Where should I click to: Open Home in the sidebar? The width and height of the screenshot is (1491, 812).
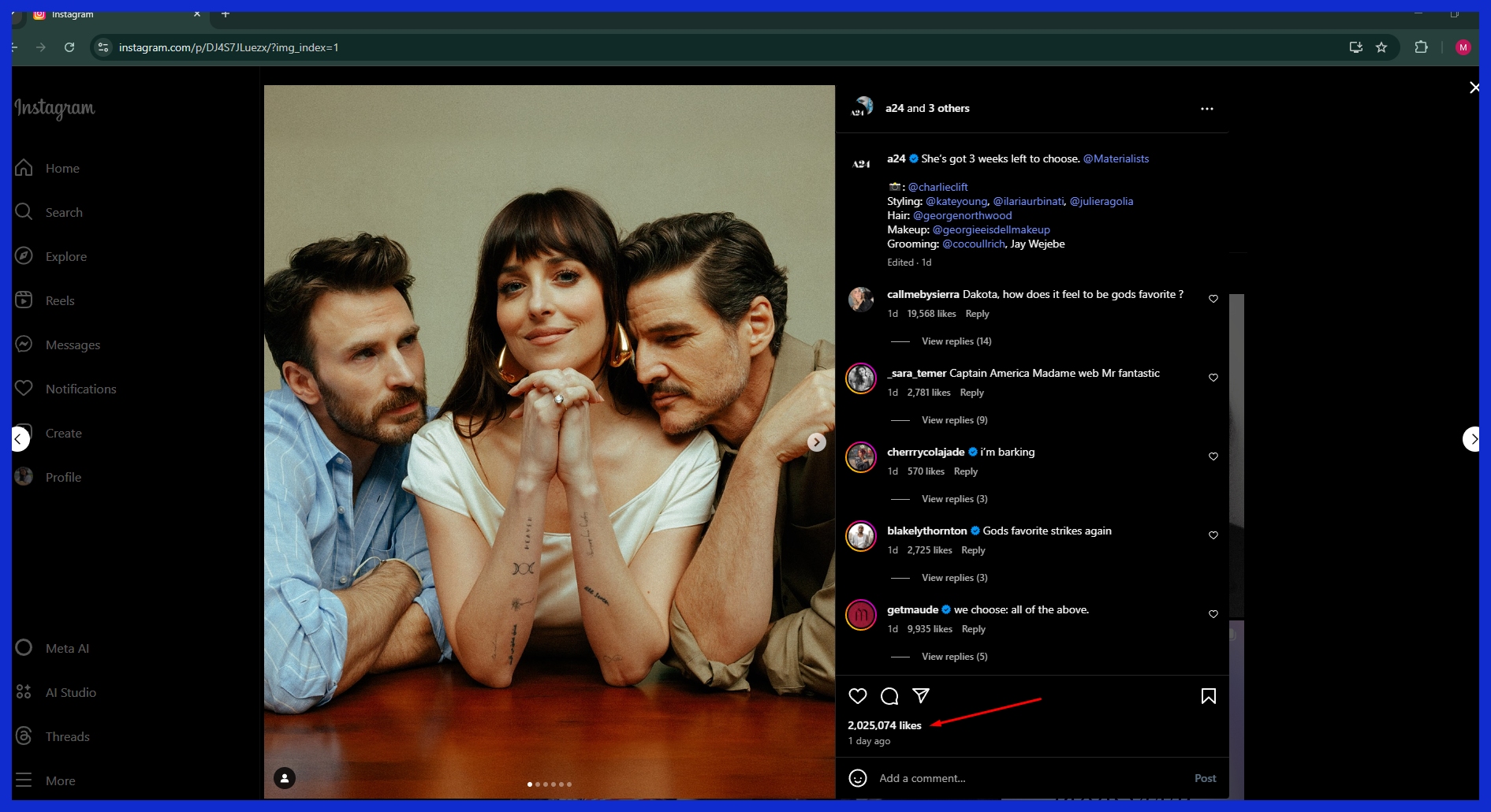tap(48, 168)
